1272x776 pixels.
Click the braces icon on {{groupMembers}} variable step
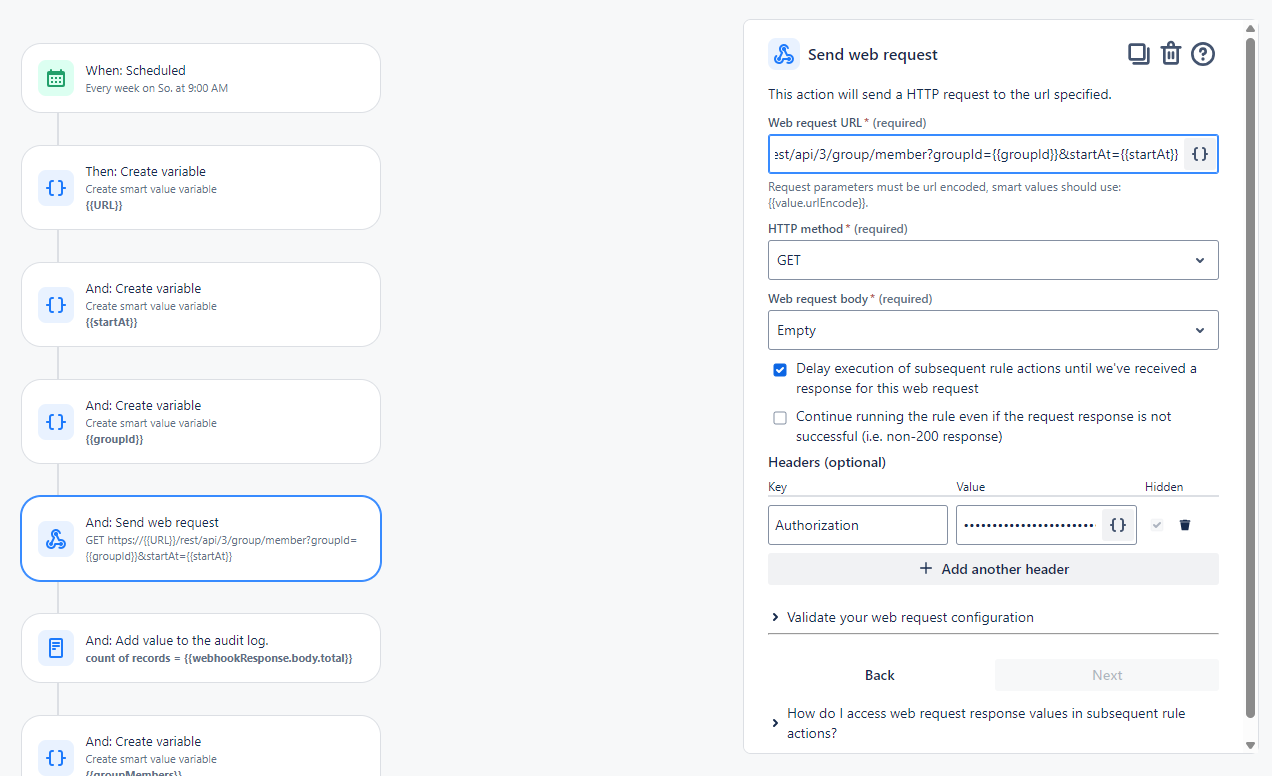coord(56,758)
